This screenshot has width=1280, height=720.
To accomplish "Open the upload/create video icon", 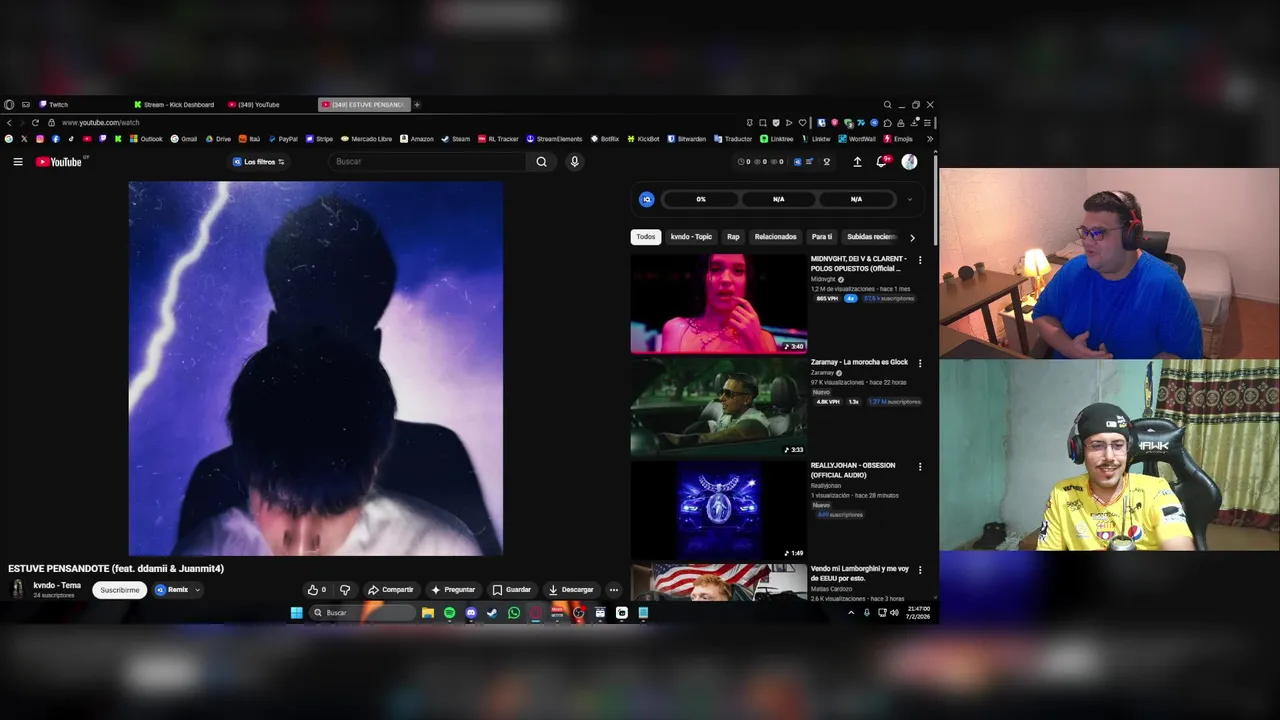I will coord(857,162).
